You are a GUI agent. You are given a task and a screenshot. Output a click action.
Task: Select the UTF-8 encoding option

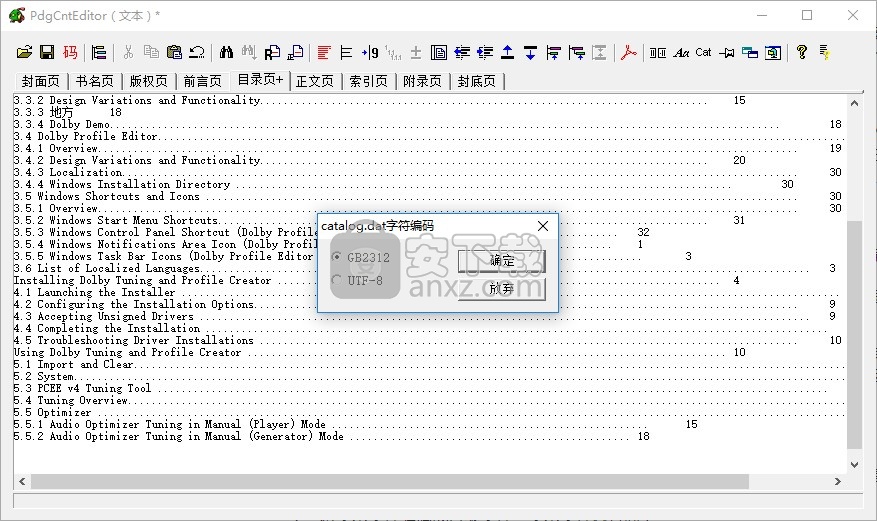(x=357, y=281)
